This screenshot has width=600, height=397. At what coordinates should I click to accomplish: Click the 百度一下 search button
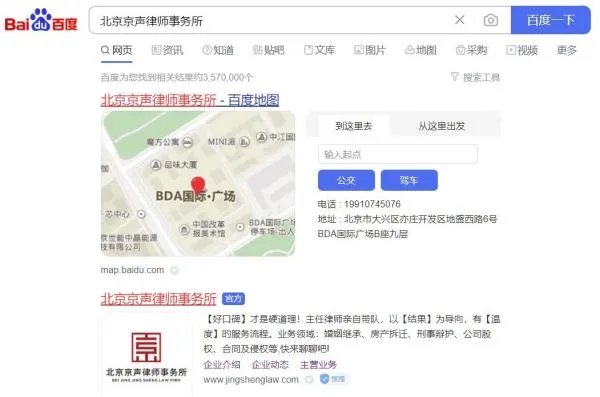pos(550,20)
